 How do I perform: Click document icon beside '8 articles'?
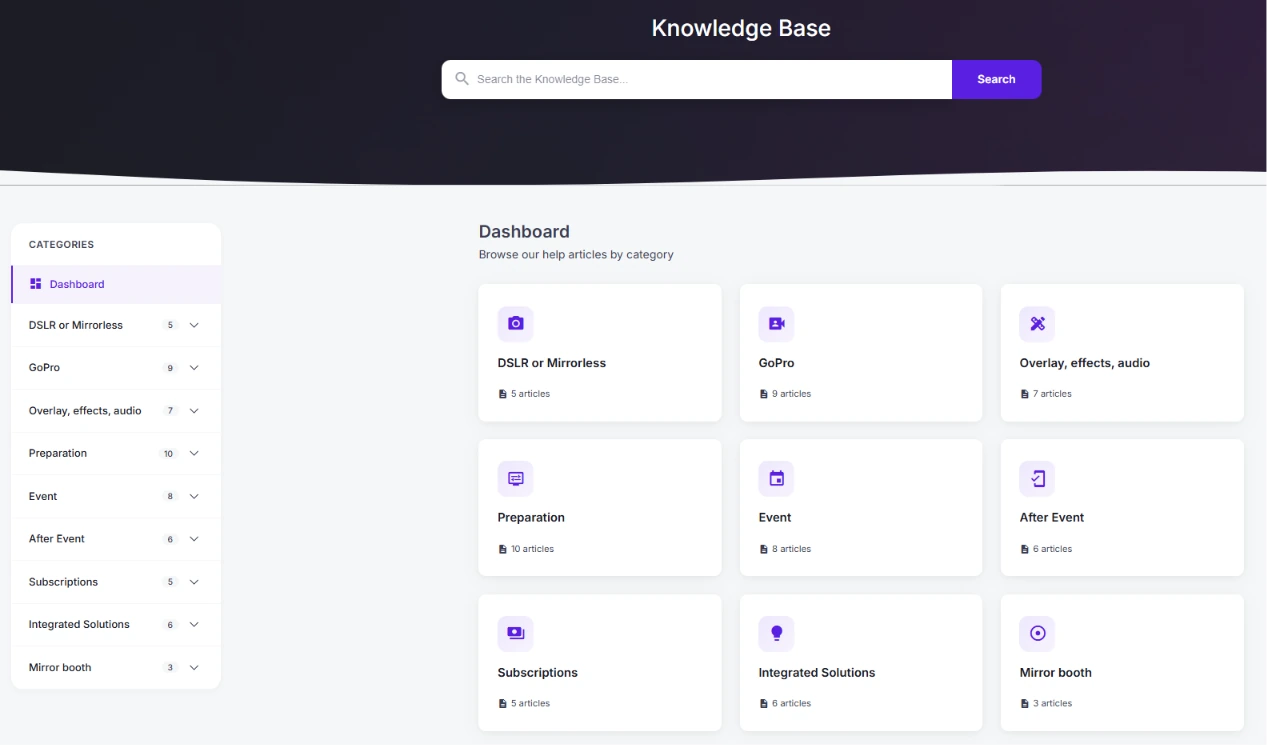[764, 549]
